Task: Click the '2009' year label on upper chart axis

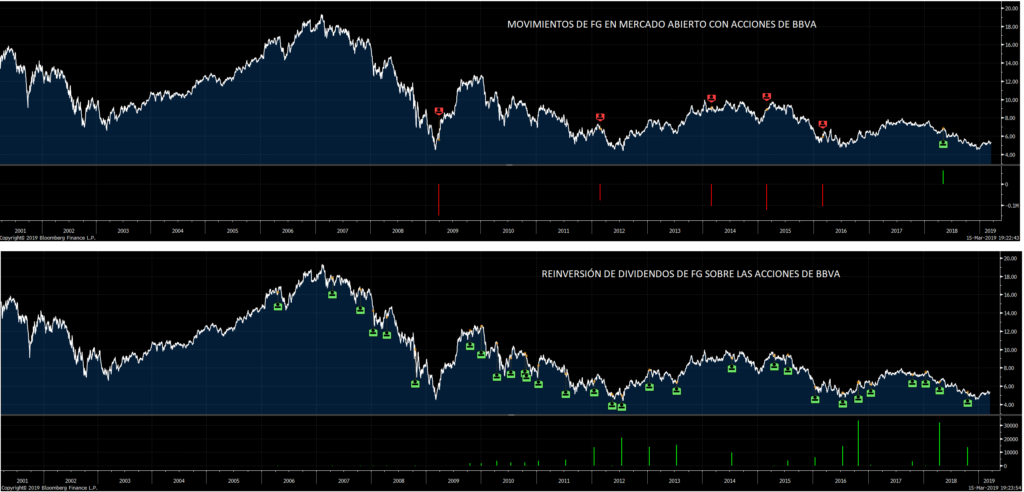Action: pos(453,231)
